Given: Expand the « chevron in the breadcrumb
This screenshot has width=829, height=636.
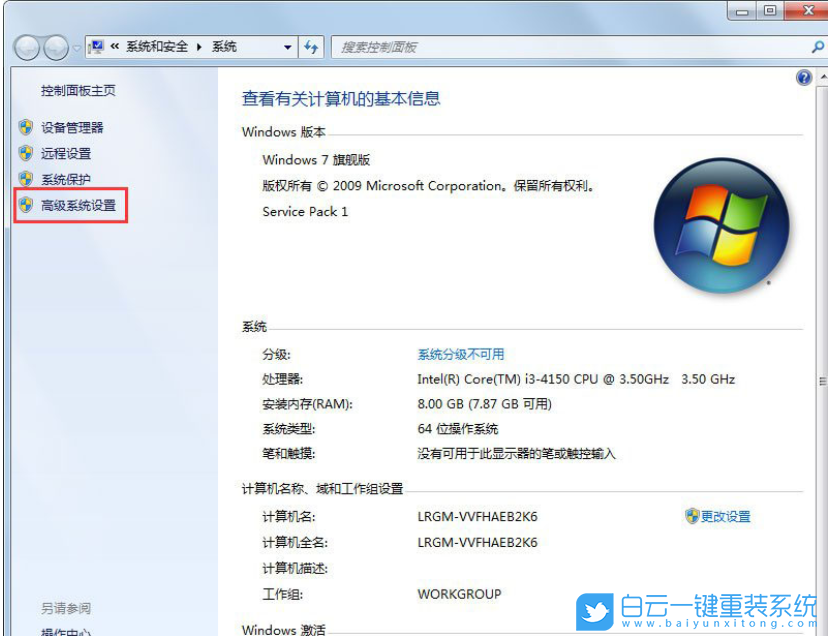Looking at the screenshot, I should pos(114,46).
